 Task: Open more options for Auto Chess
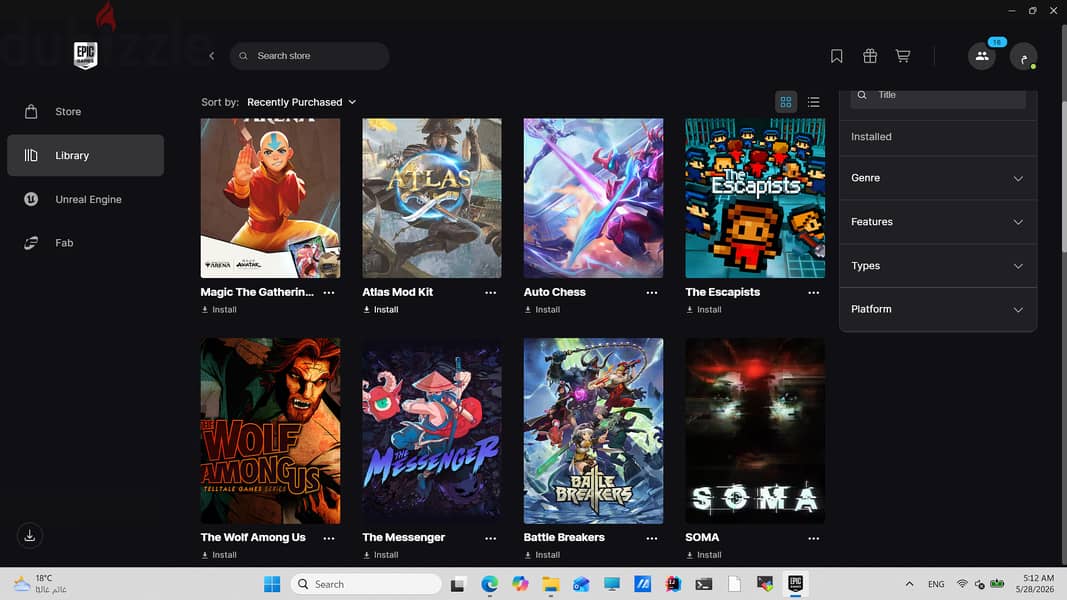click(652, 293)
